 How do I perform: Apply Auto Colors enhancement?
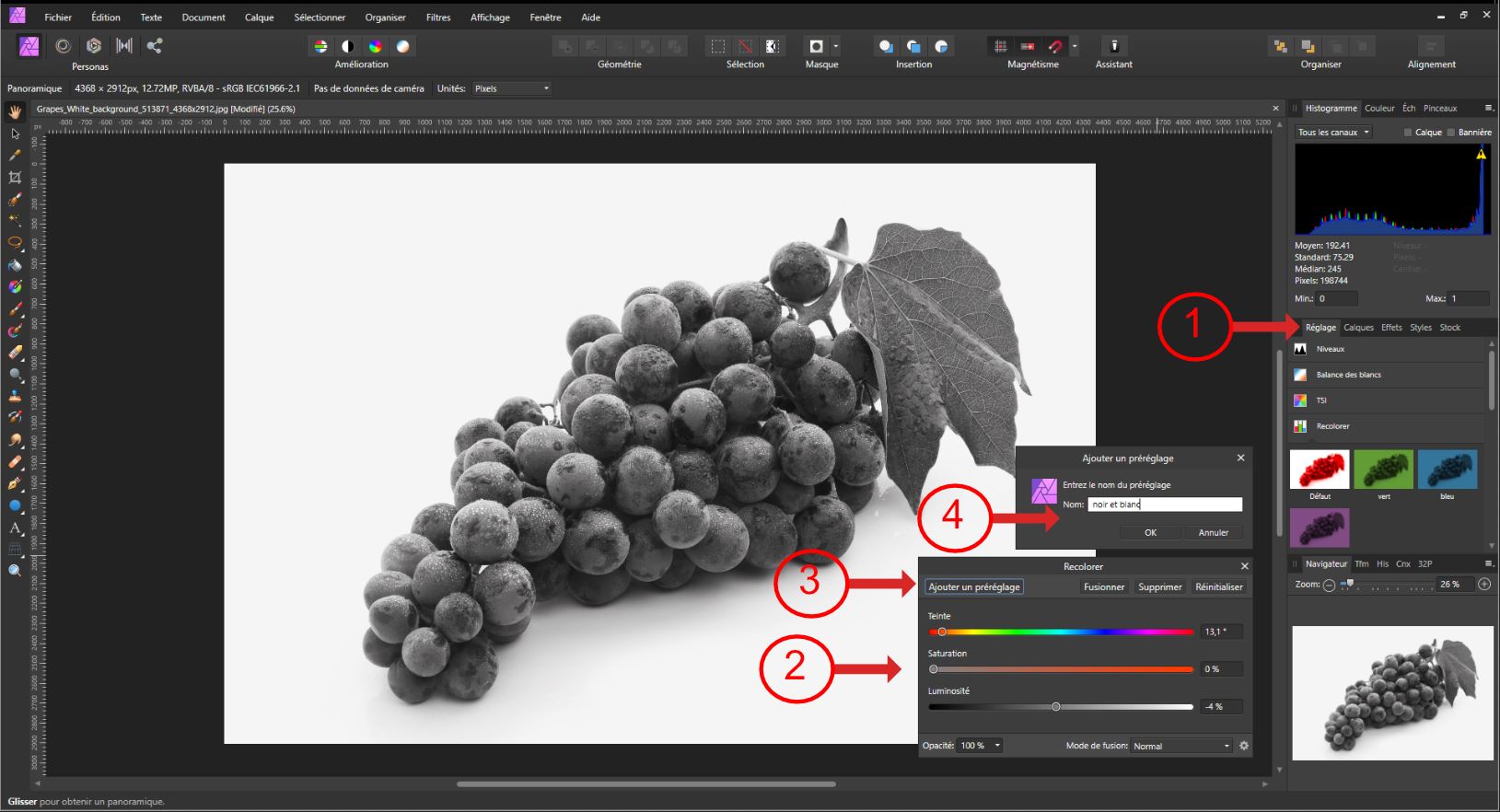(376, 46)
